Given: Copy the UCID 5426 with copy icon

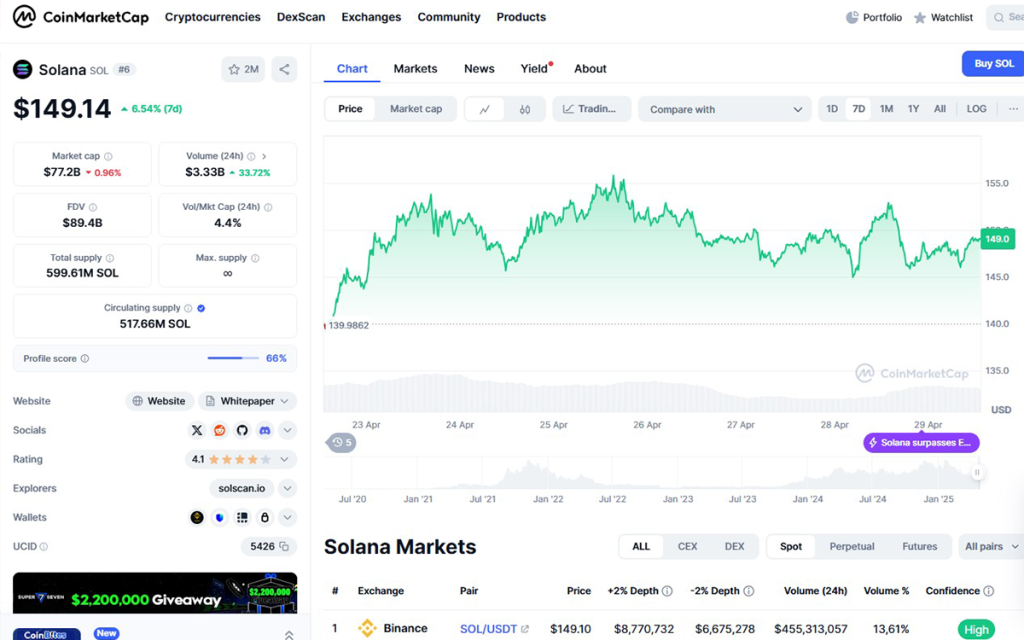Looking at the screenshot, I should (x=284, y=547).
